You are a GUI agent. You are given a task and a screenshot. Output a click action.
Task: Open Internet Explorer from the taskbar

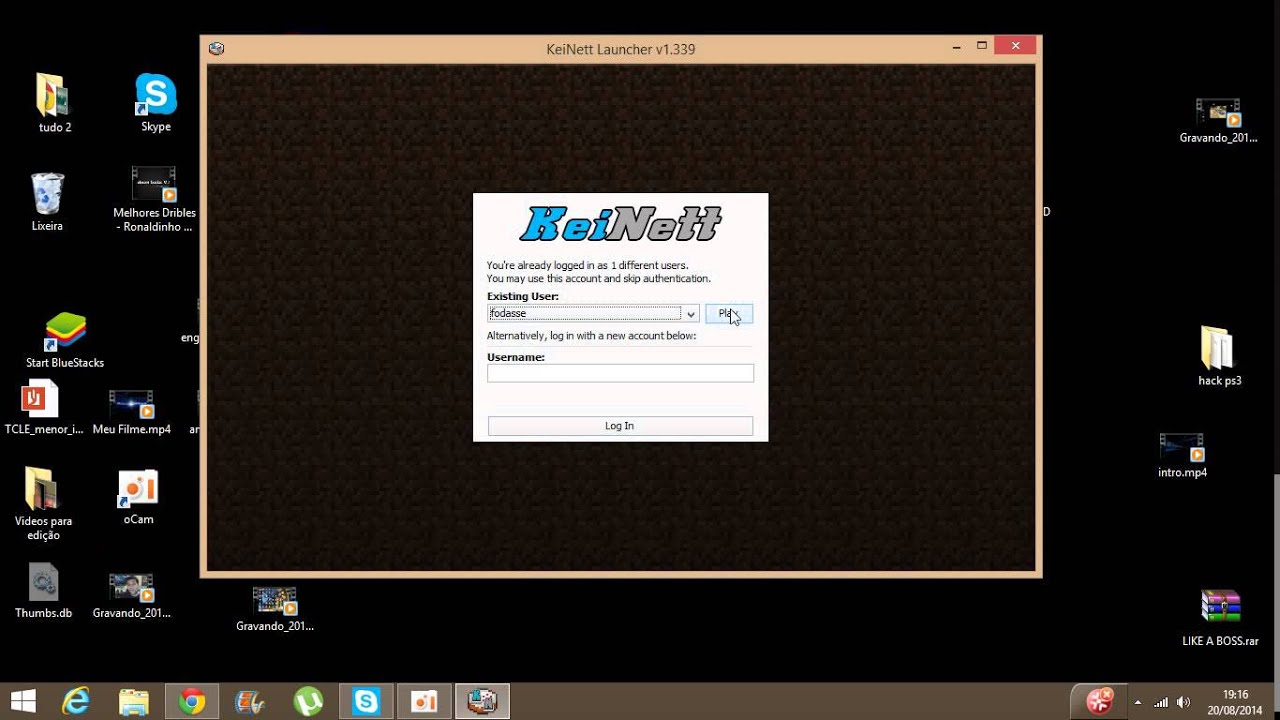point(76,702)
